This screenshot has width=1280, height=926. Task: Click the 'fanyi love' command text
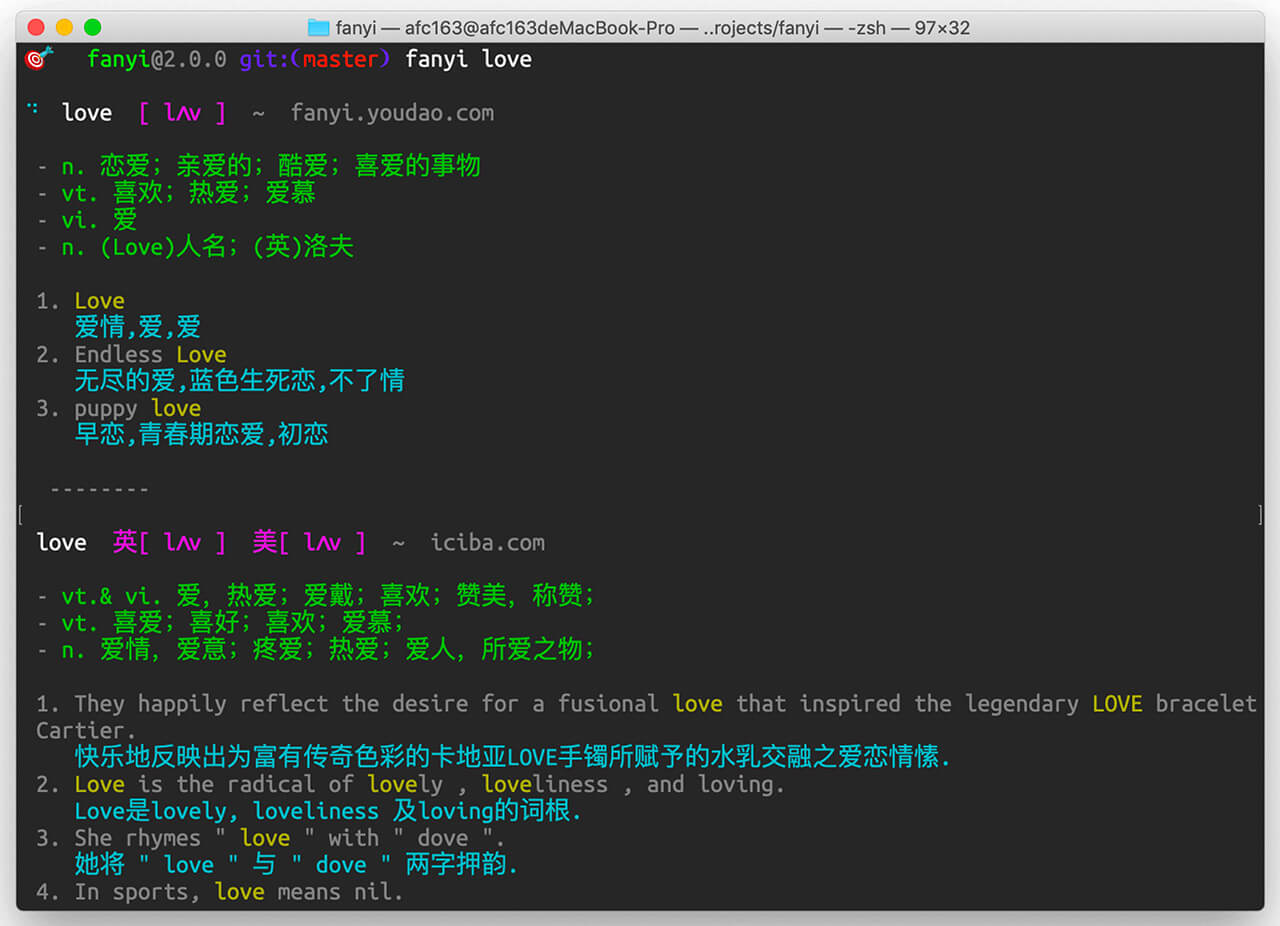click(468, 59)
